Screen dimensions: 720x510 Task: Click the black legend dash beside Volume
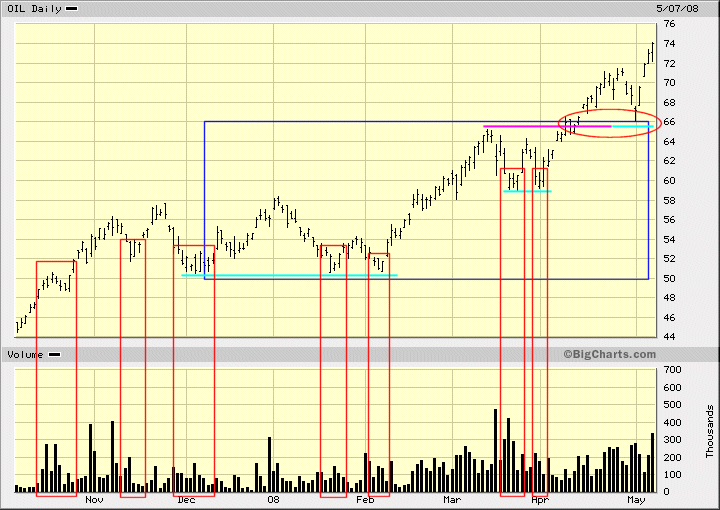(x=54, y=354)
